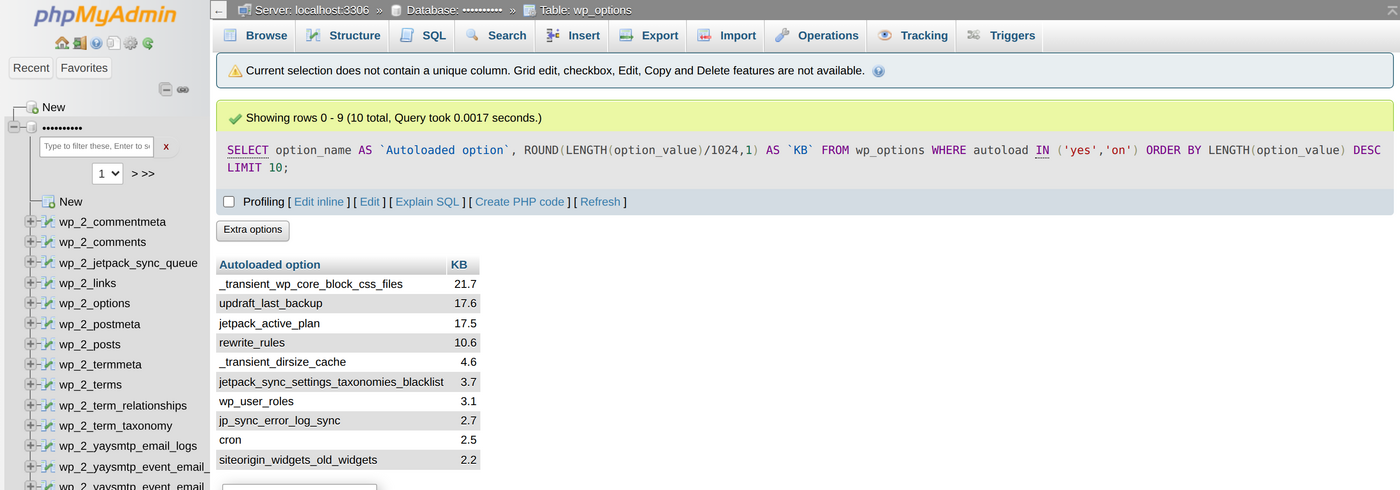Image resolution: width=1400 pixels, height=490 pixels.
Task: Toggle the Profiling checkbox
Action: [x=229, y=202]
